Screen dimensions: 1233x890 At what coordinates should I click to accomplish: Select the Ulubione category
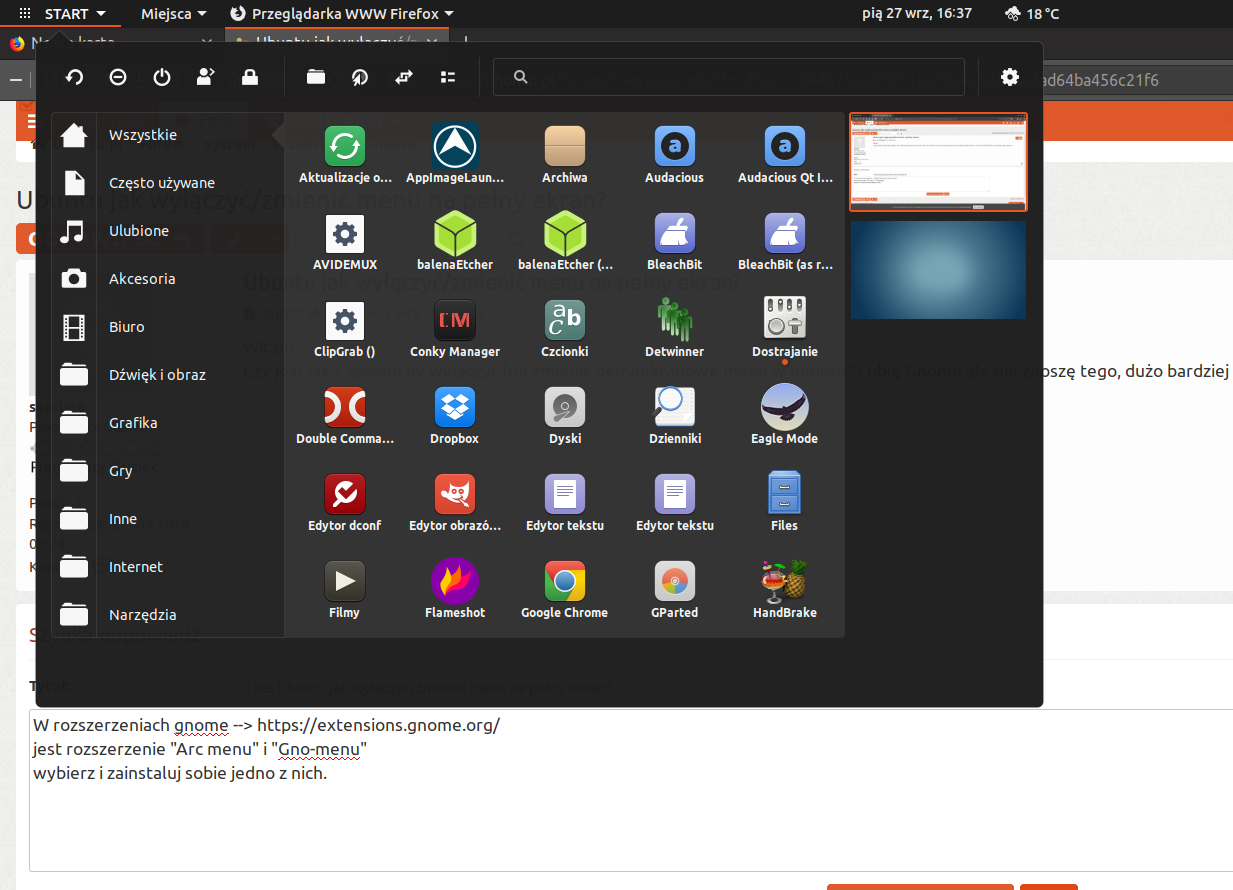pos(168,231)
